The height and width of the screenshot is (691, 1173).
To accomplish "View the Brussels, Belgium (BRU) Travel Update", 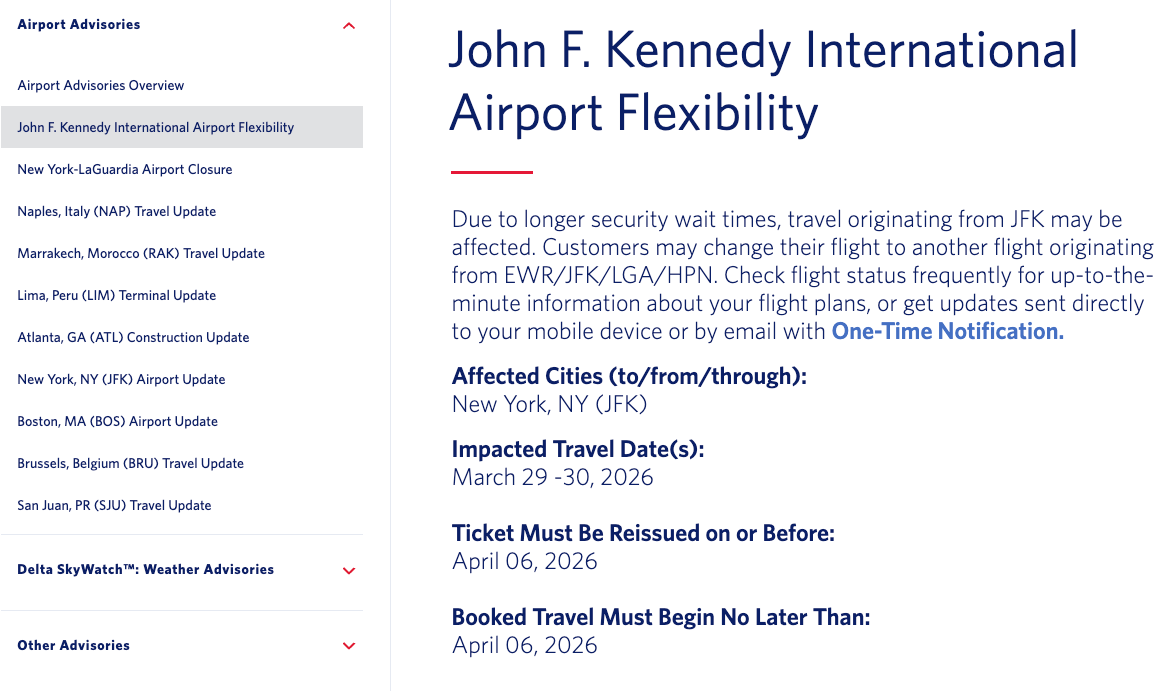I will click(x=129, y=463).
